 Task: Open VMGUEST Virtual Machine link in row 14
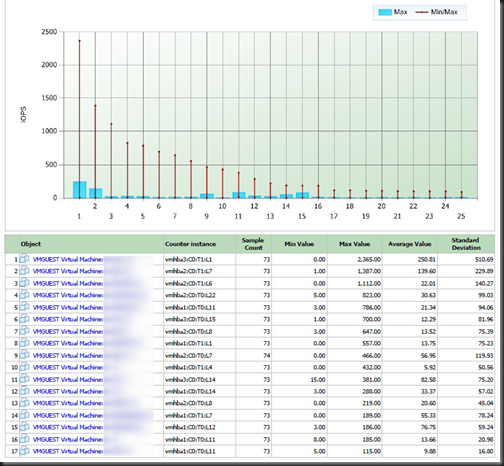pos(68,416)
